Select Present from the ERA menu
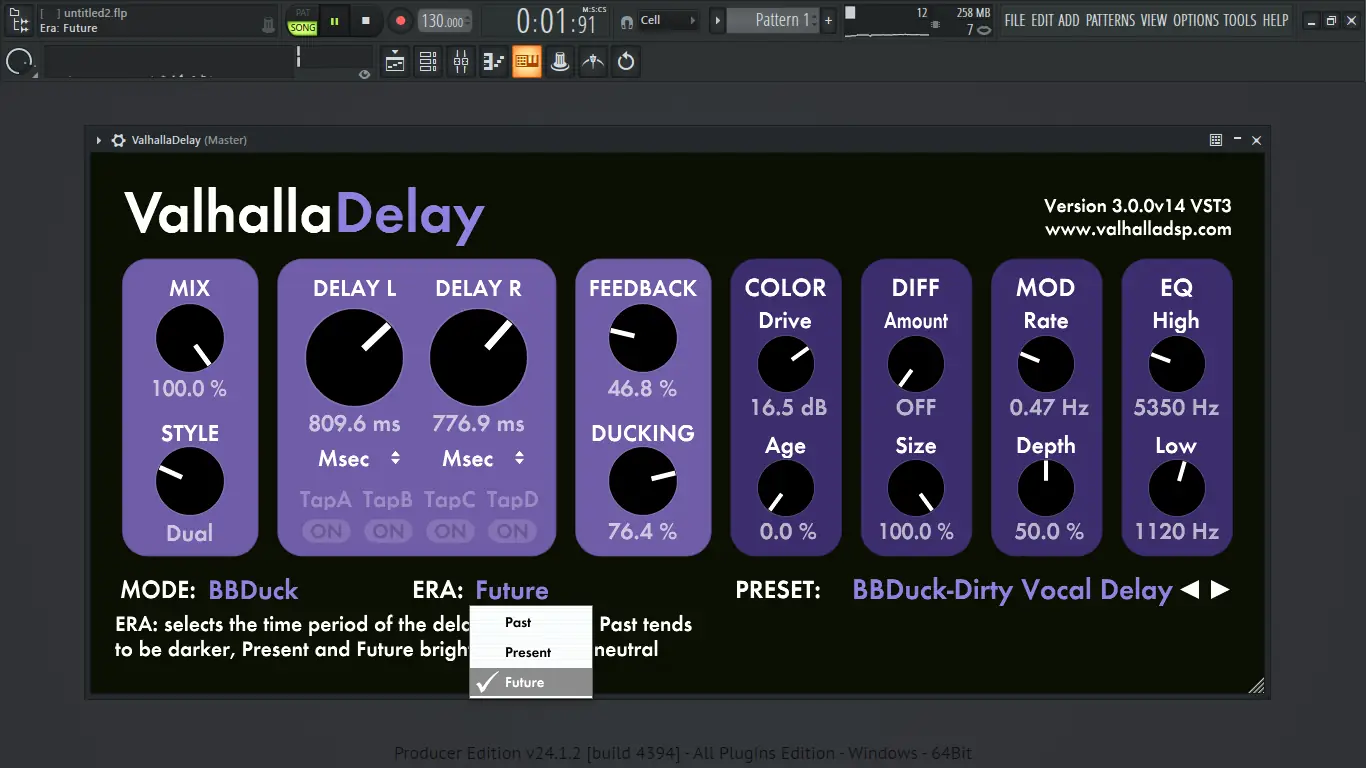Viewport: 1366px width, 768px height. [531, 652]
